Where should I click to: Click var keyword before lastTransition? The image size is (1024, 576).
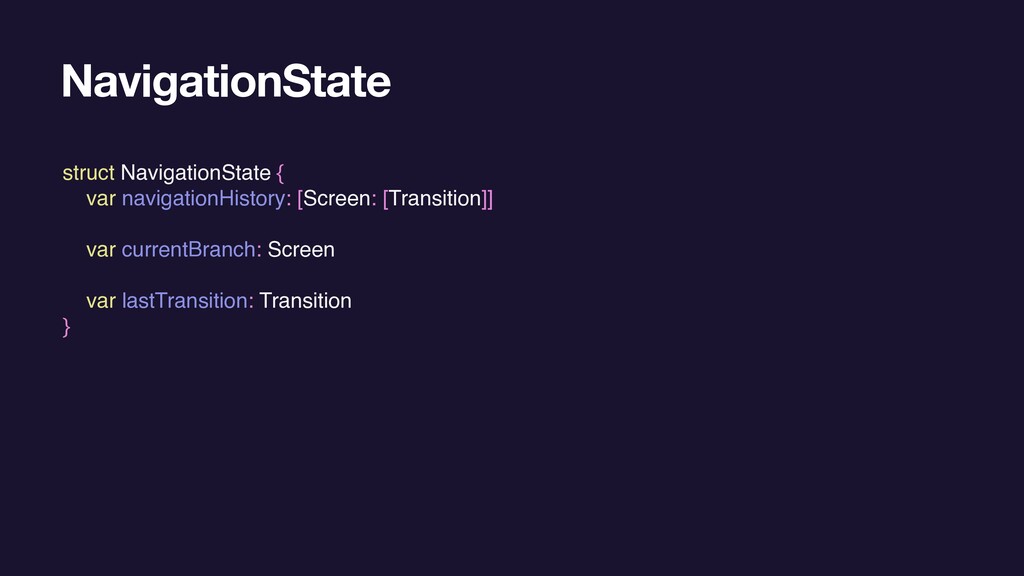[101, 300]
